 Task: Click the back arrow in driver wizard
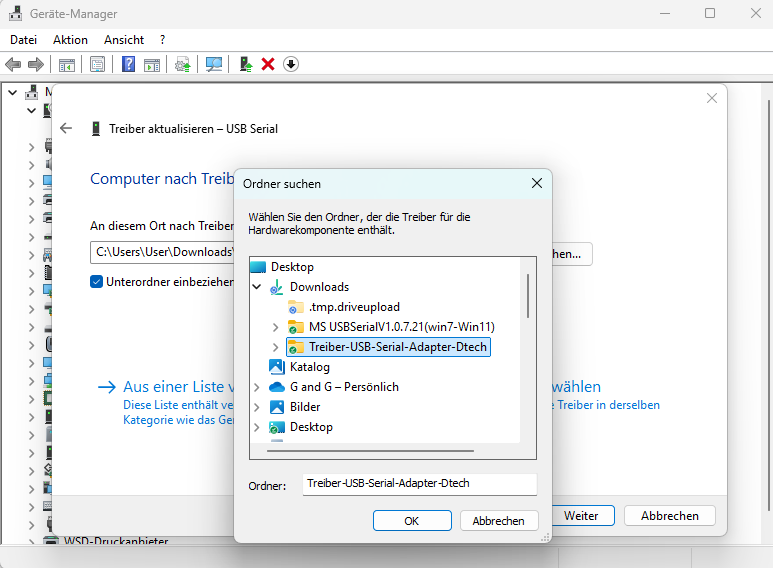click(x=66, y=129)
